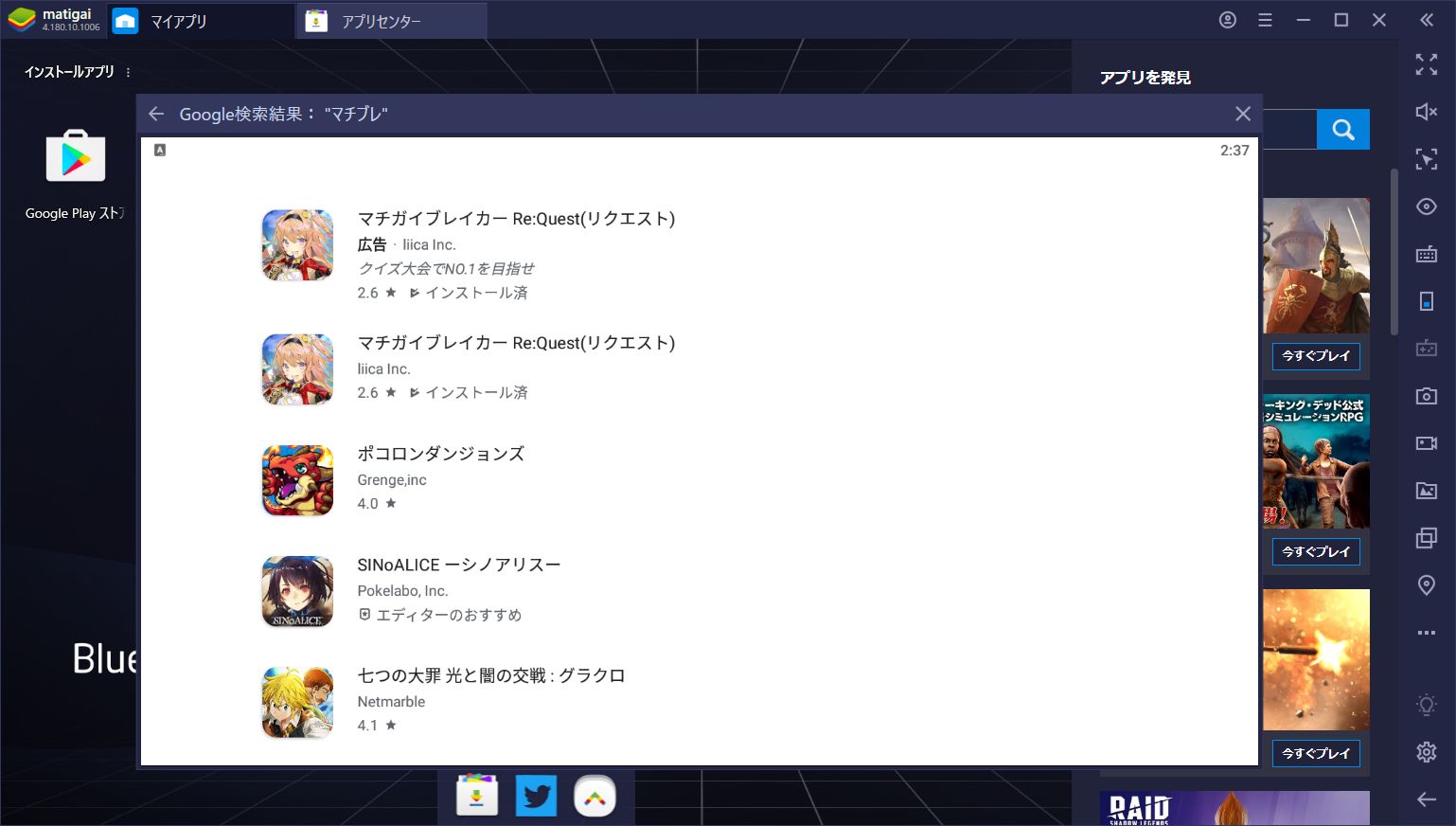Open Twitter from the bottom dock
1456x826 pixels.
[536, 796]
